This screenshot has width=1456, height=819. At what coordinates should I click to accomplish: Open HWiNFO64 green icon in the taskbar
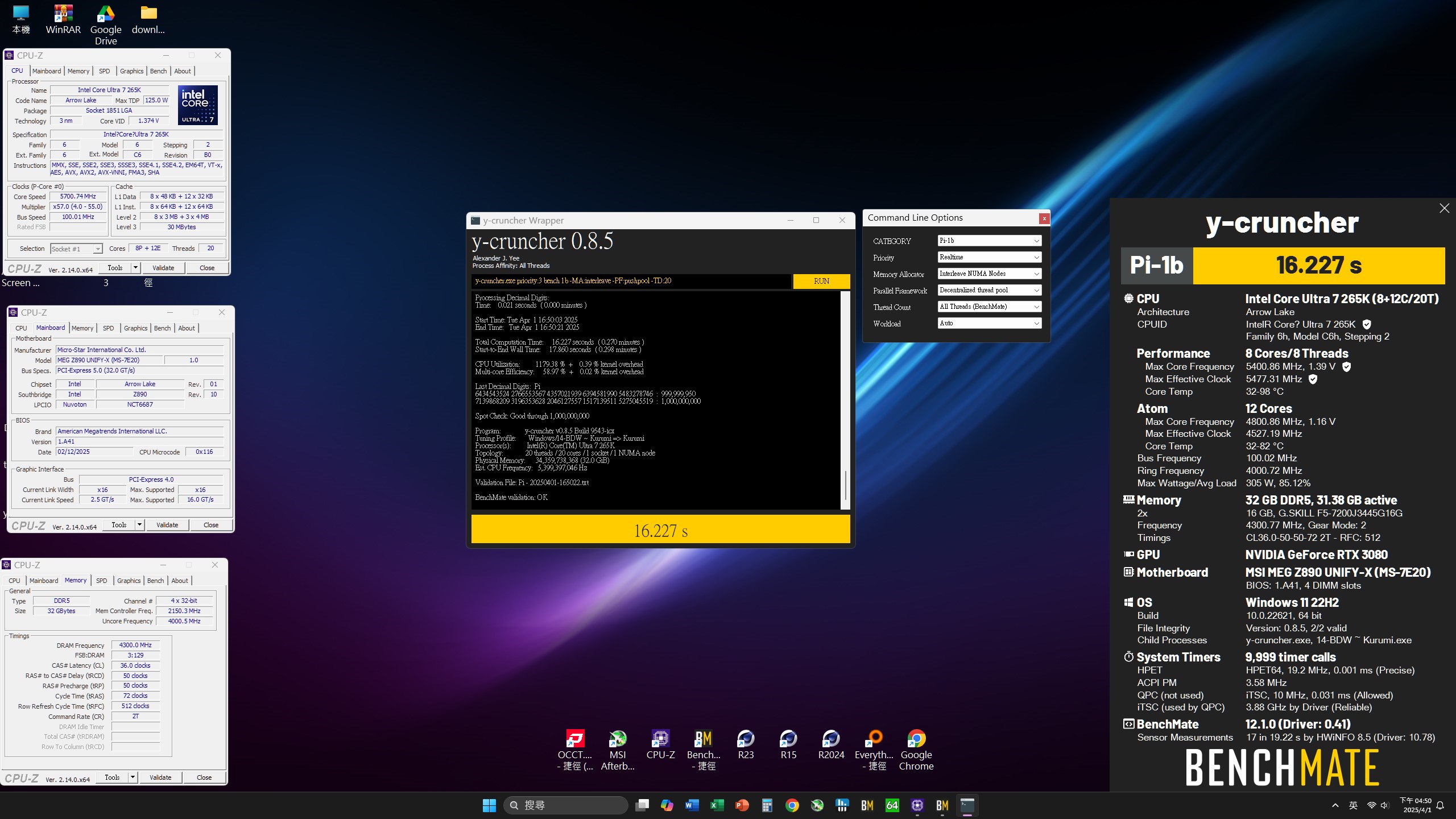pos(892,805)
